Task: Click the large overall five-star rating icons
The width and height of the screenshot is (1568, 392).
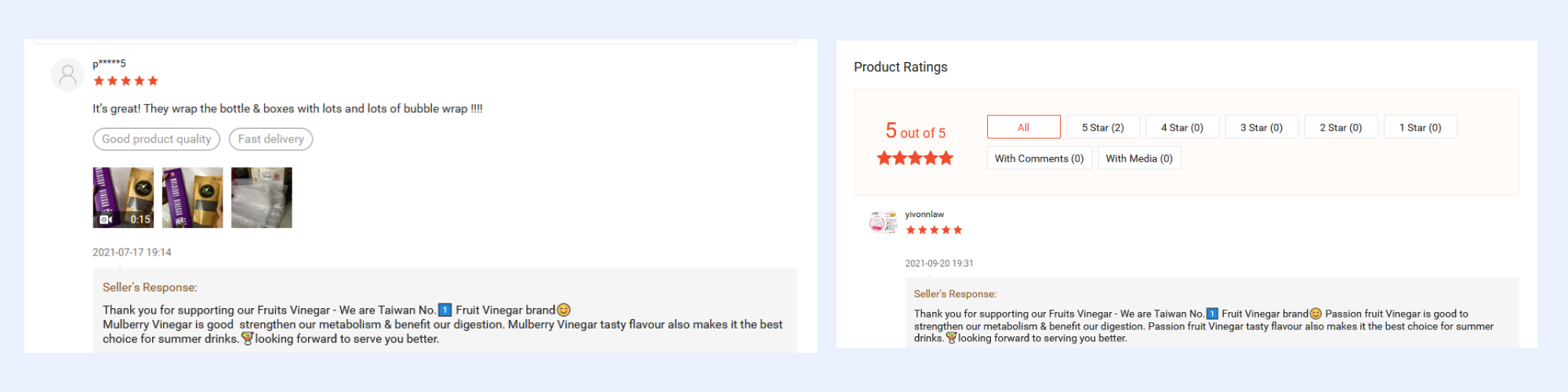Action: pyautogui.click(x=915, y=158)
